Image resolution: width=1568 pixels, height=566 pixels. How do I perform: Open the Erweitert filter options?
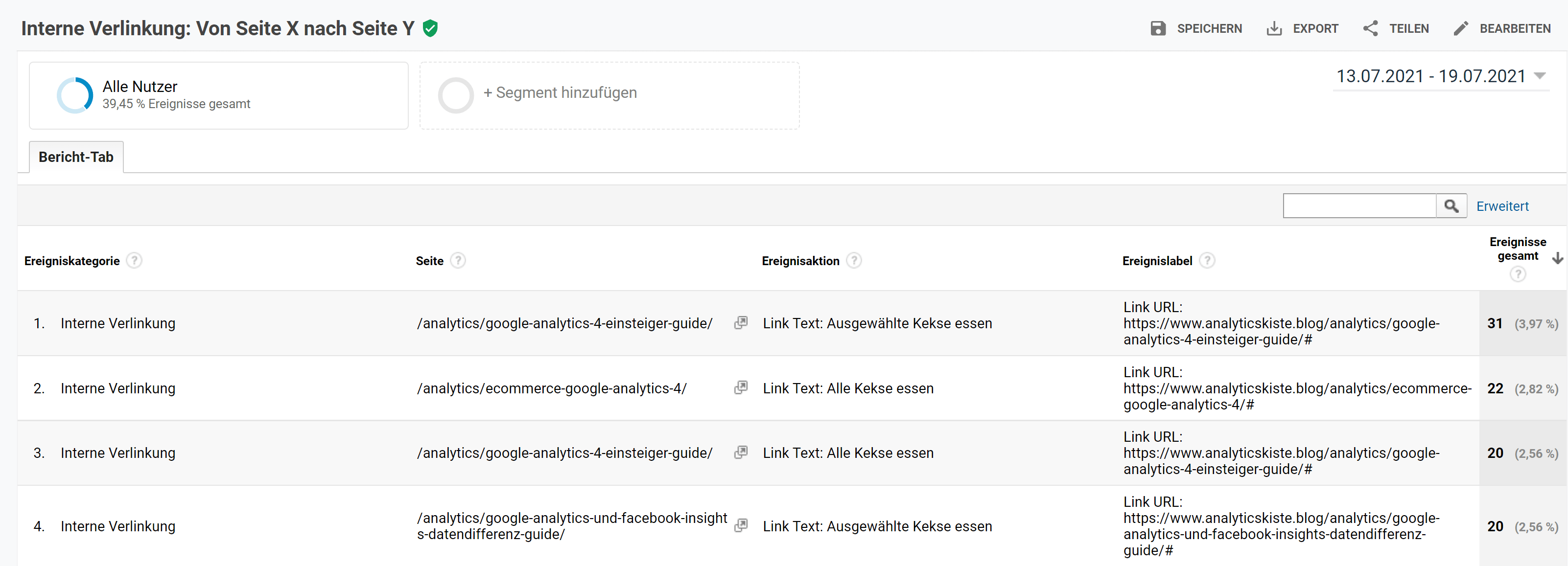click(x=1502, y=205)
